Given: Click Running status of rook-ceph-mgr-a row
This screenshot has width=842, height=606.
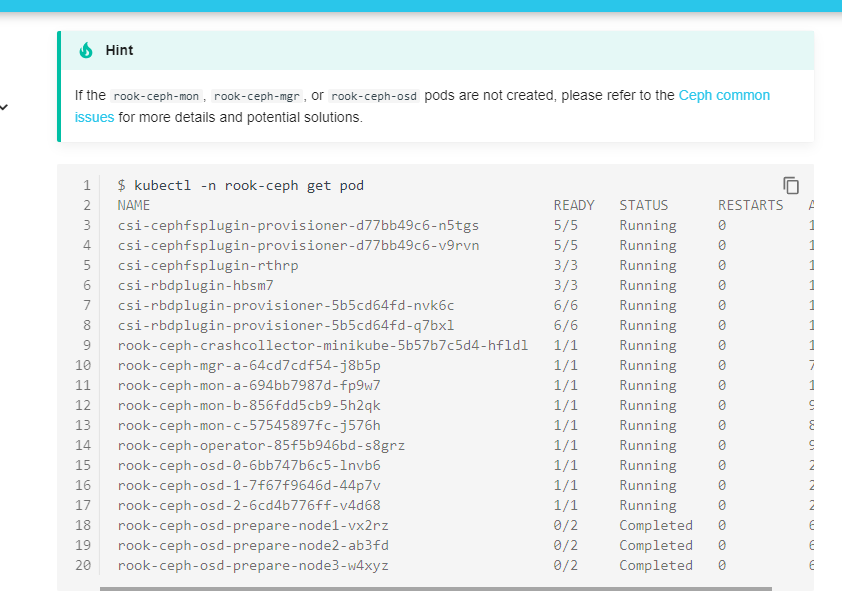Looking at the screenshot, I should point(648,365).
